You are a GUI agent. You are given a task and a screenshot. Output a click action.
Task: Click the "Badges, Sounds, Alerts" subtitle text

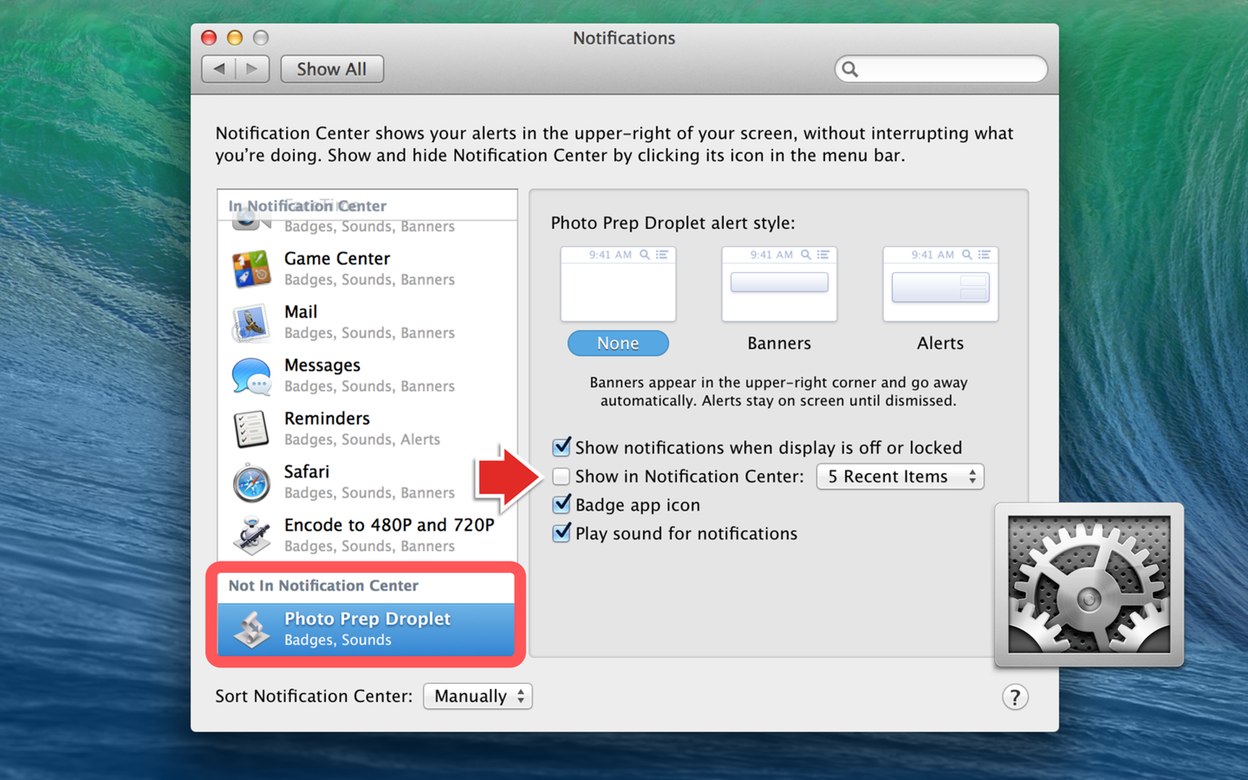pos(362,440)
